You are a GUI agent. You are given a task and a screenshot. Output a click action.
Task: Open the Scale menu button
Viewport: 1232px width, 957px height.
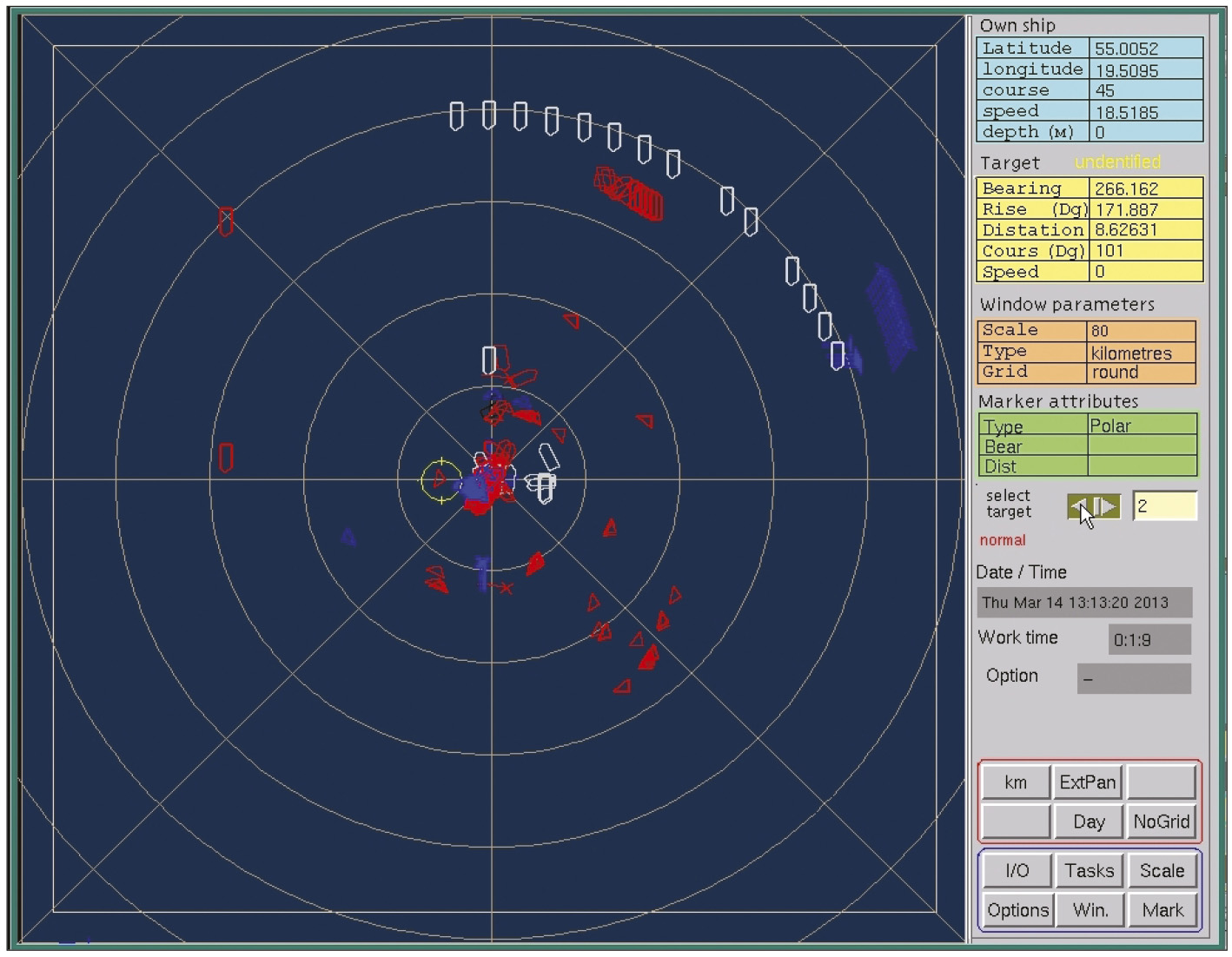tap(1162, 871)
